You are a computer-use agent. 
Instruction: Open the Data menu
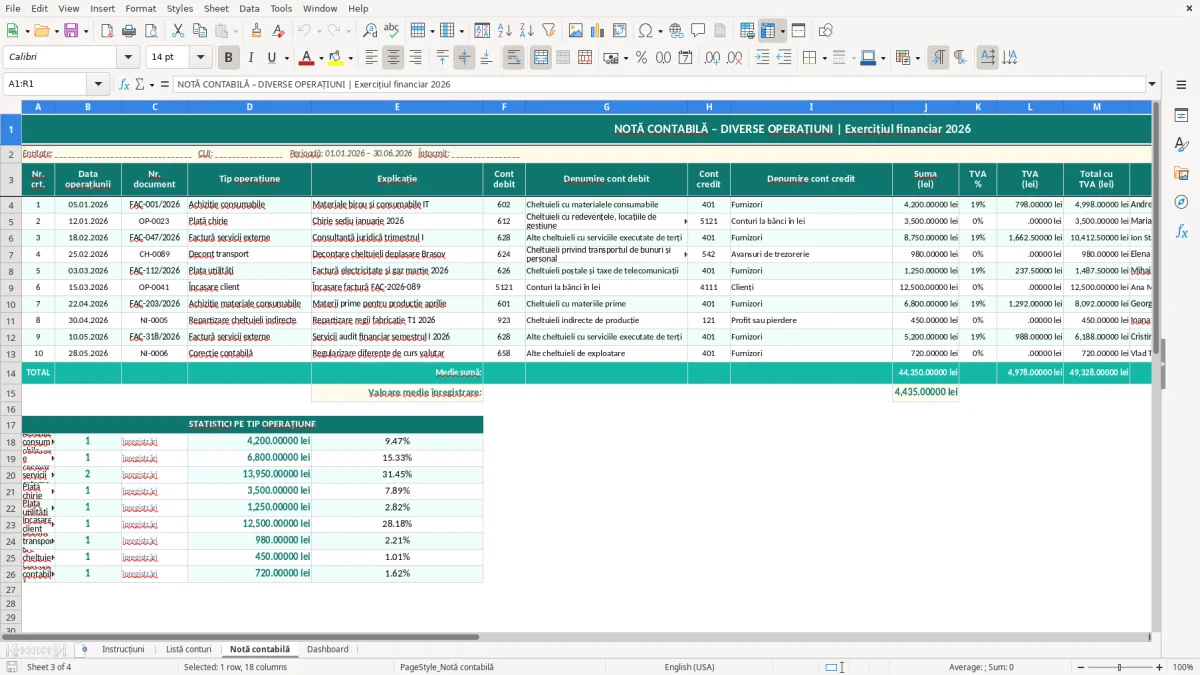249,8
